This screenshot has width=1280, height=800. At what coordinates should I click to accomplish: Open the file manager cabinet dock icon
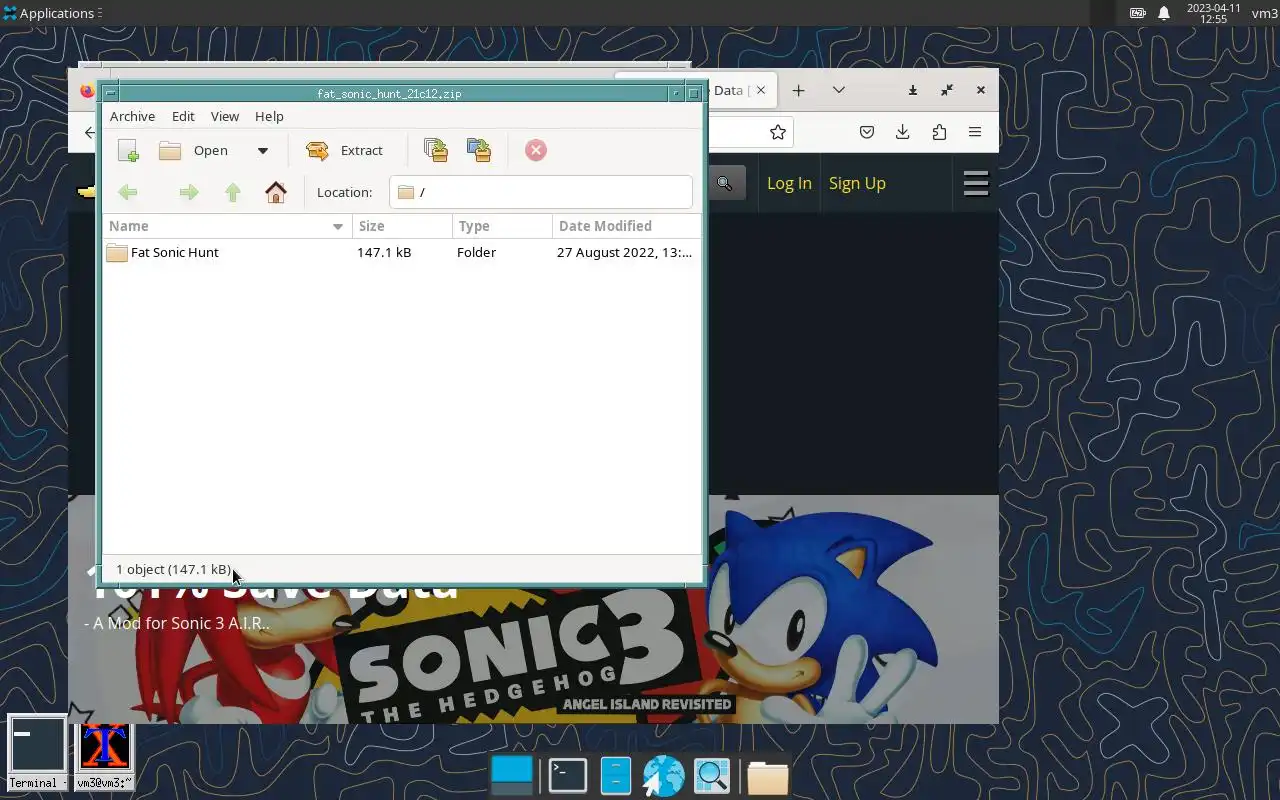point(616,775)
